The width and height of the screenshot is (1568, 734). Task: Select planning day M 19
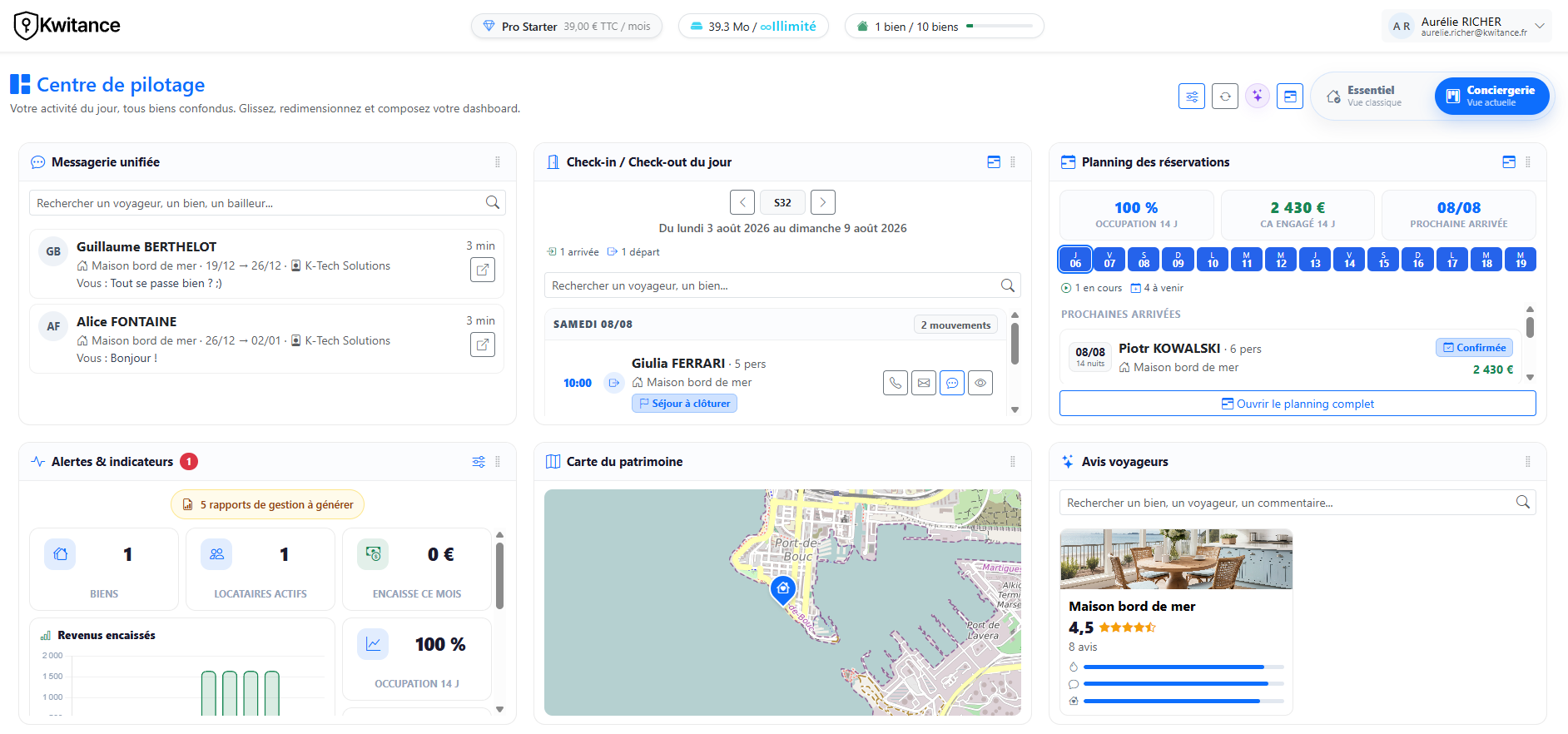tap(1521, 260)
